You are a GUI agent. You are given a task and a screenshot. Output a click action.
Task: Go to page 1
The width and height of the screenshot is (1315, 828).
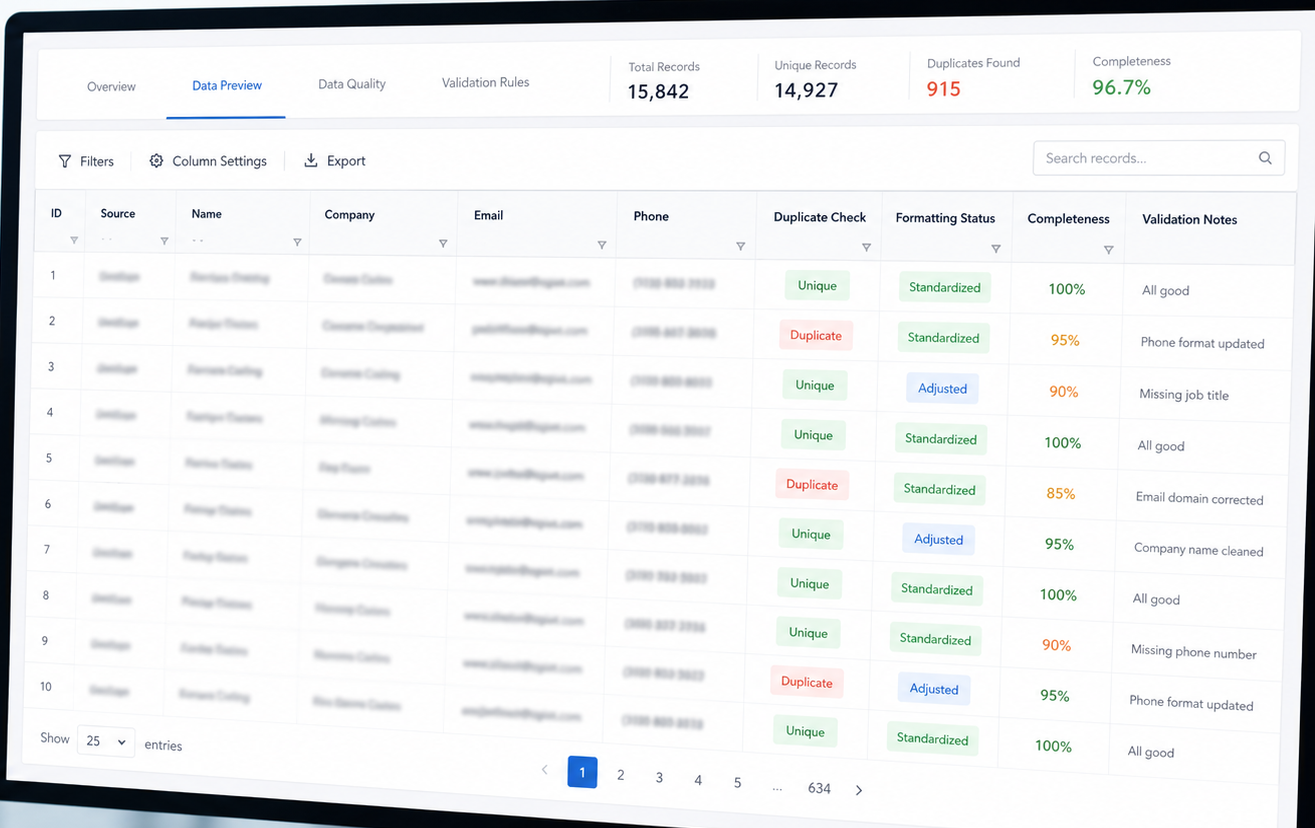[x=582, y=772]
